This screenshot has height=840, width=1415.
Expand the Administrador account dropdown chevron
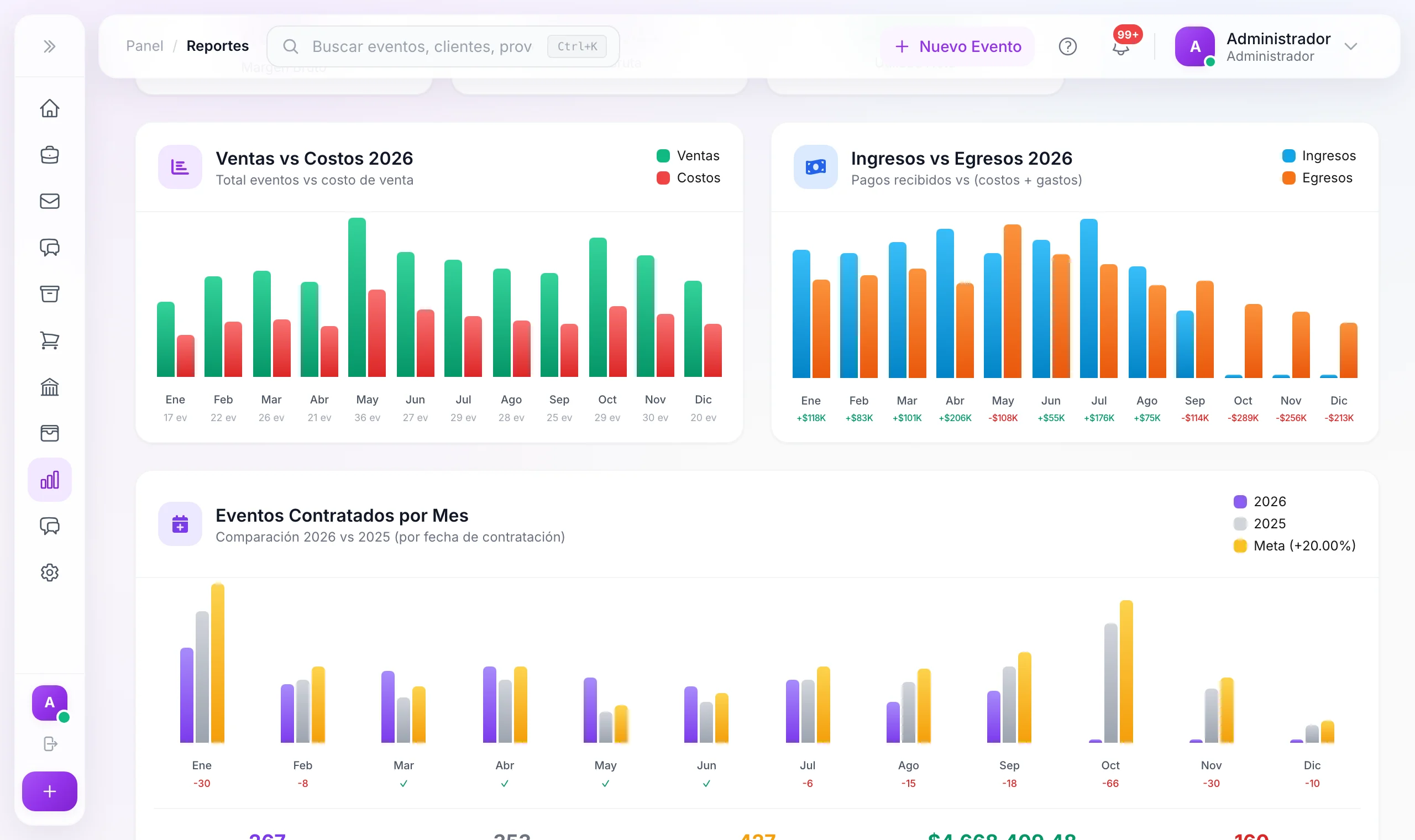click(1351, 46)
